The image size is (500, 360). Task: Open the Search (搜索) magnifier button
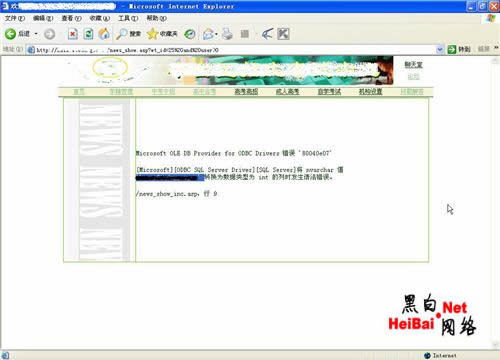click(x=128, y=34)
